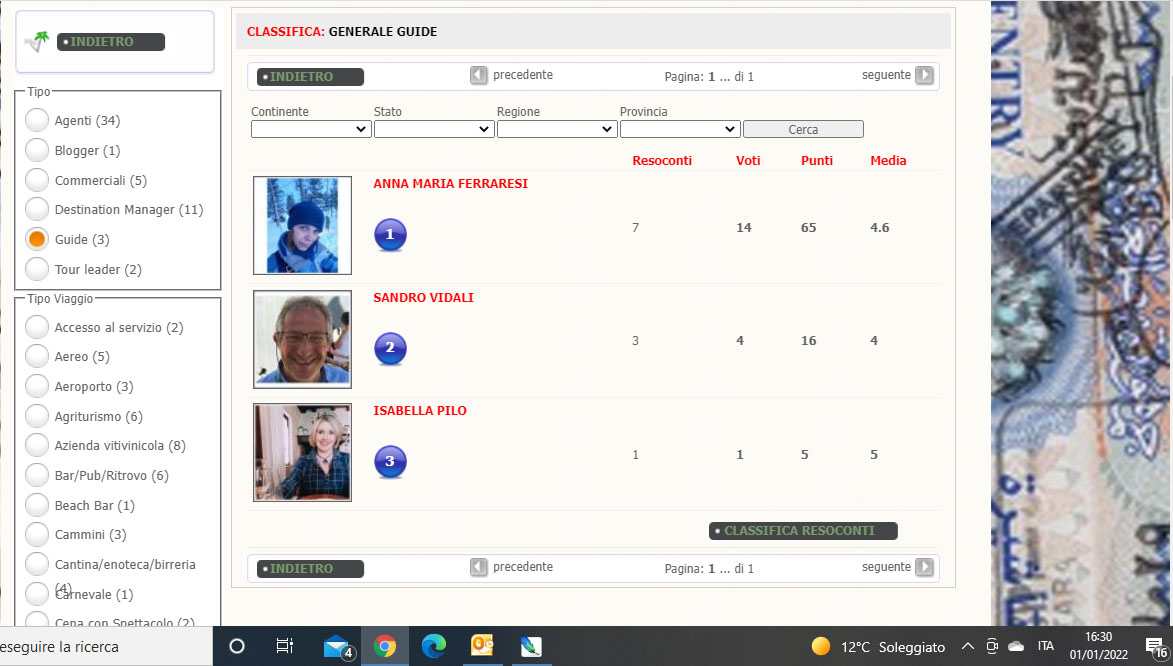Select Carnevale (1) trip type
Screen dimensions: 1173x666
click(x=37, y=594)
